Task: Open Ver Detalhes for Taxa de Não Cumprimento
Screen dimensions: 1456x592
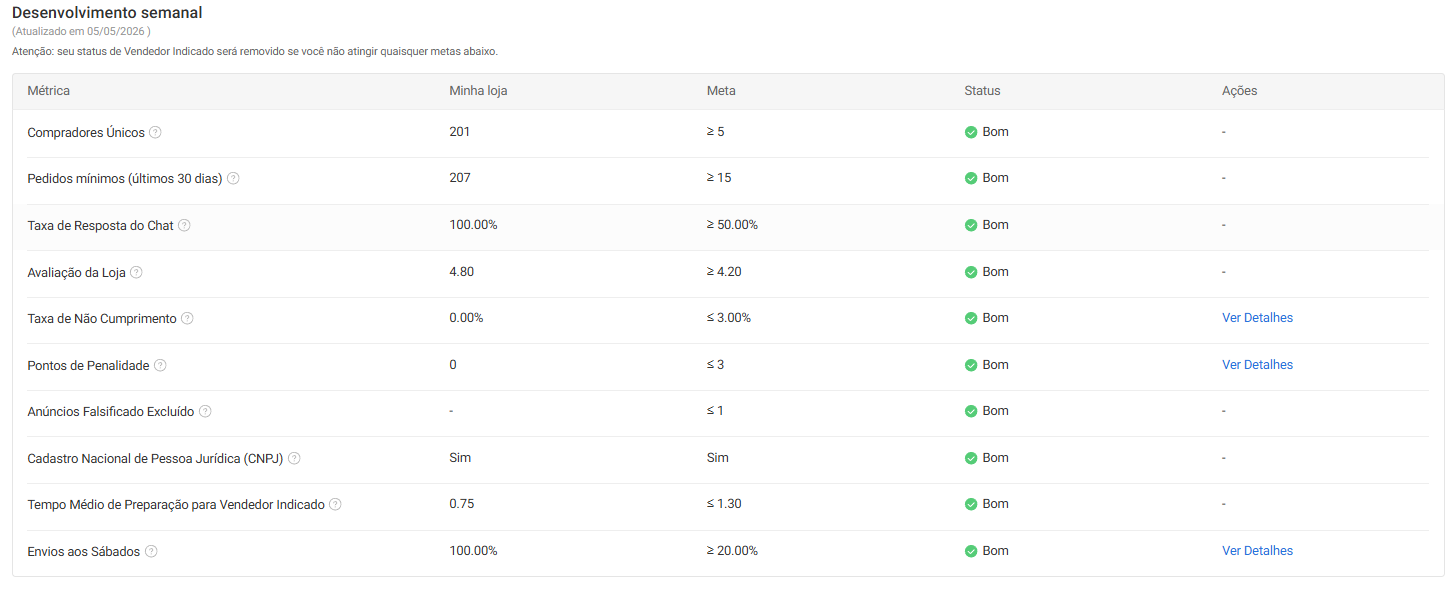Action: tap(1257, 318)
